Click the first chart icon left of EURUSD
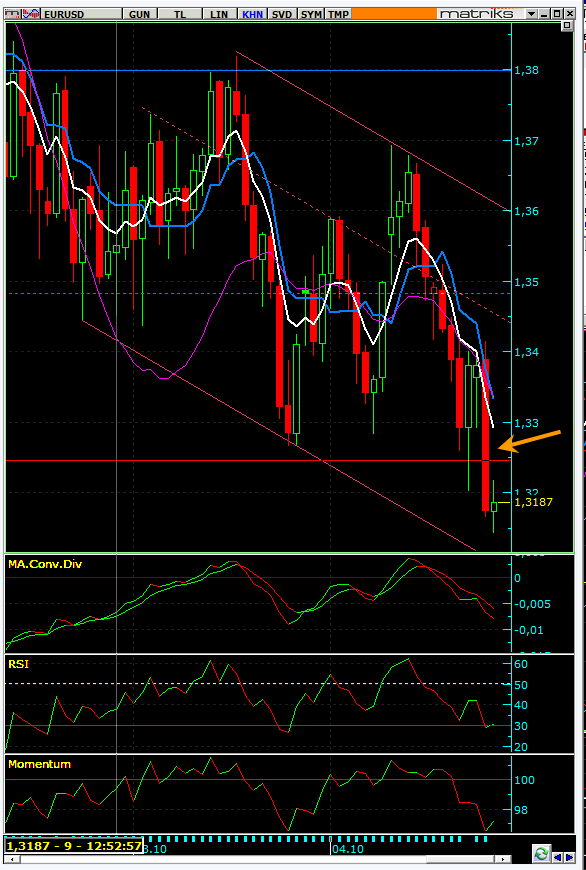 pos(12,13)
